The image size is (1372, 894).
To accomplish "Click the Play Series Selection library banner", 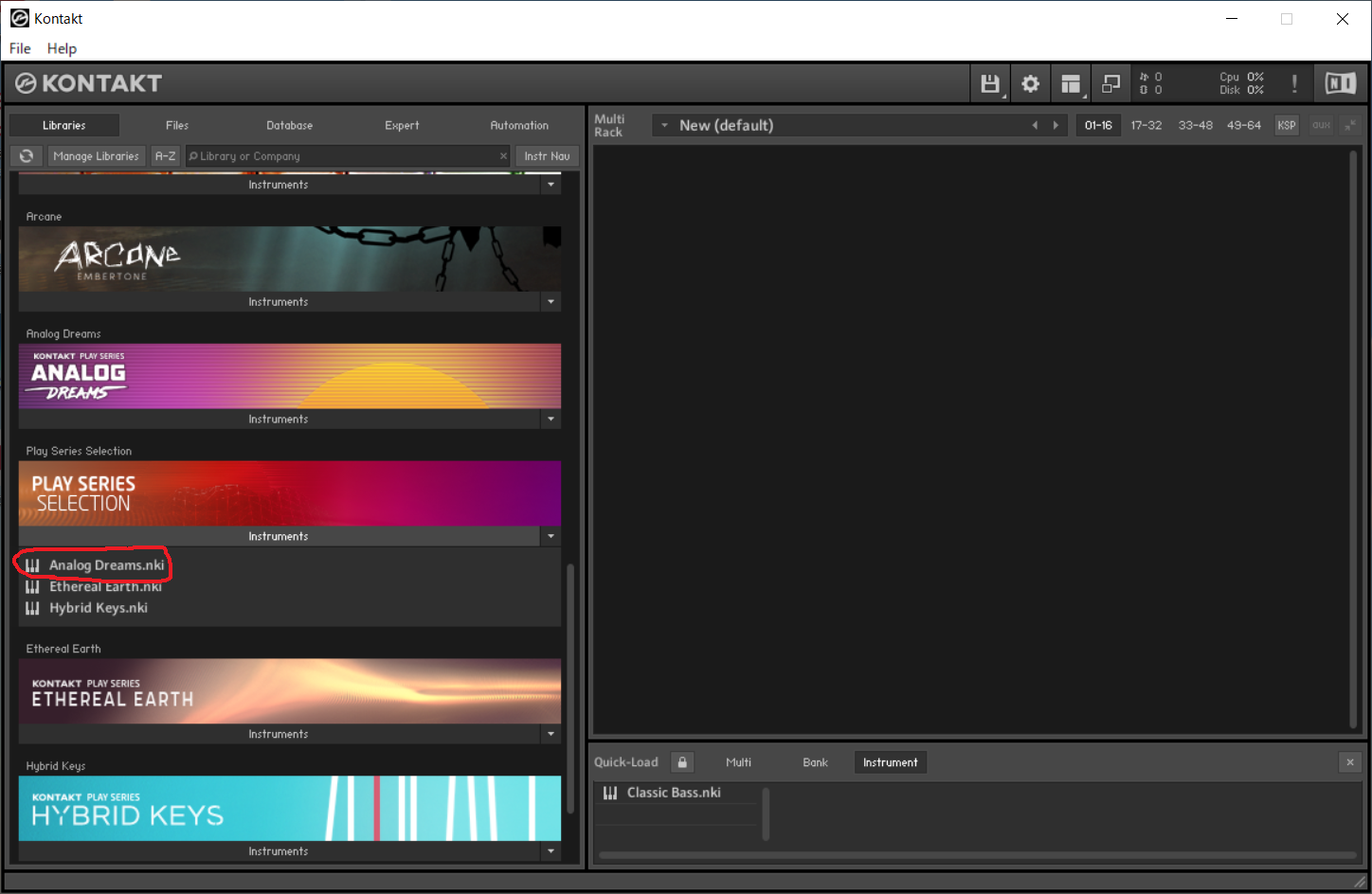I will pos(290,493).
